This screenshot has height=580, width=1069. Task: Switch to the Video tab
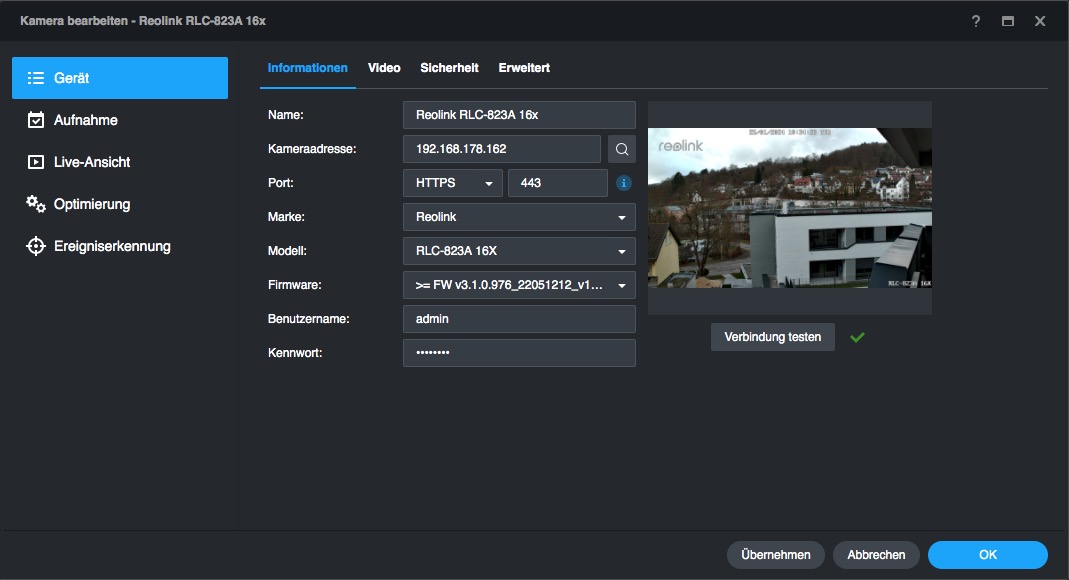(384, 68)
